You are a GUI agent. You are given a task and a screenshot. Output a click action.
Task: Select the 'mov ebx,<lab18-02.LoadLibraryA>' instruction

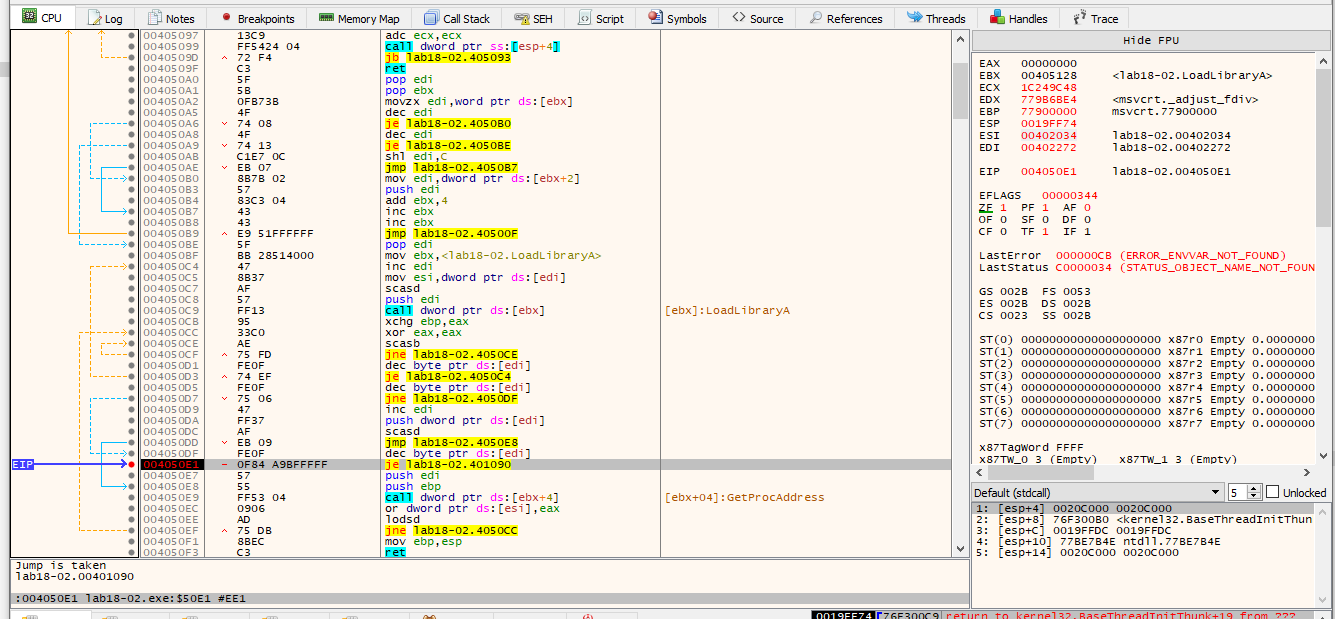coord(493,255)
